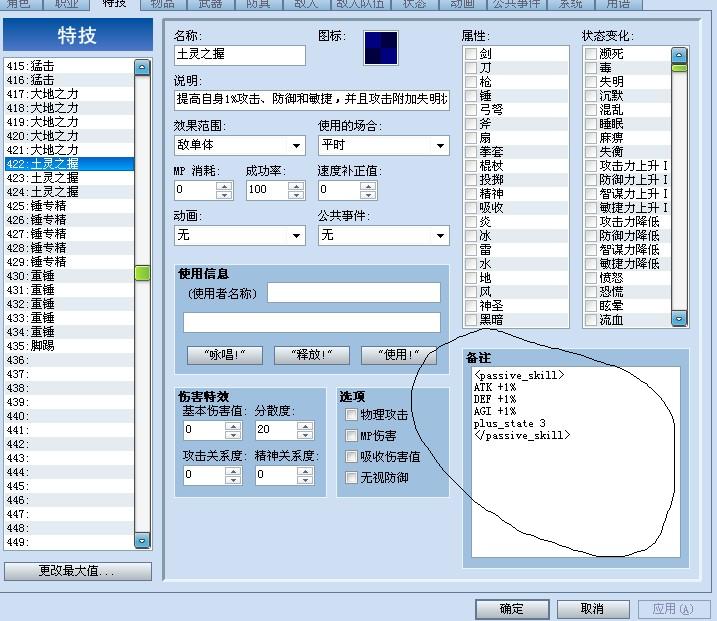Click the 更改最大值 button
Image resolution: width=717 pixels, height=621 pixels.
[x=78, y=571]
